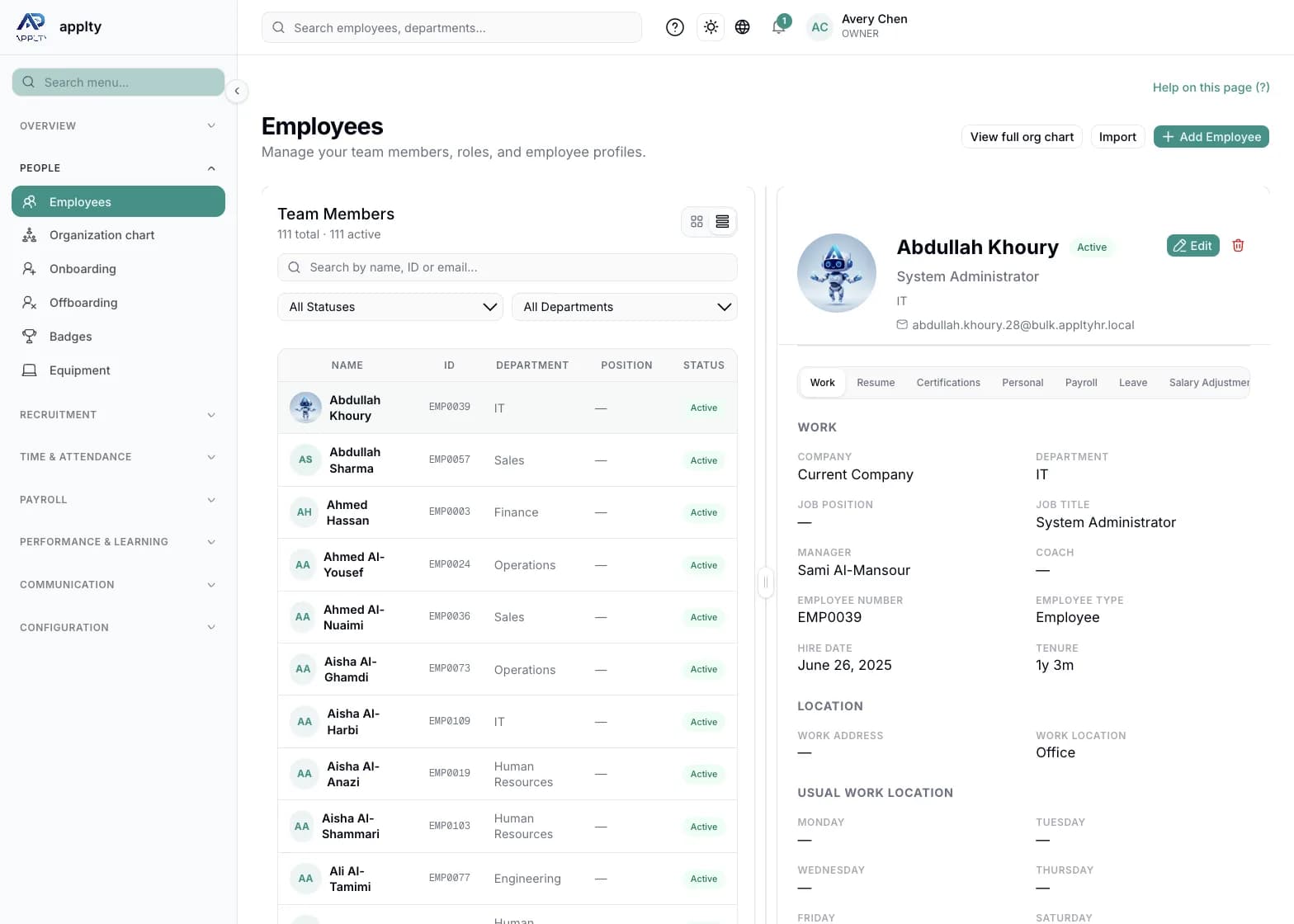Viewport: 1294px width, 924px height.
Task: Open the All Statuses dropdown
Action: [390, 307]
